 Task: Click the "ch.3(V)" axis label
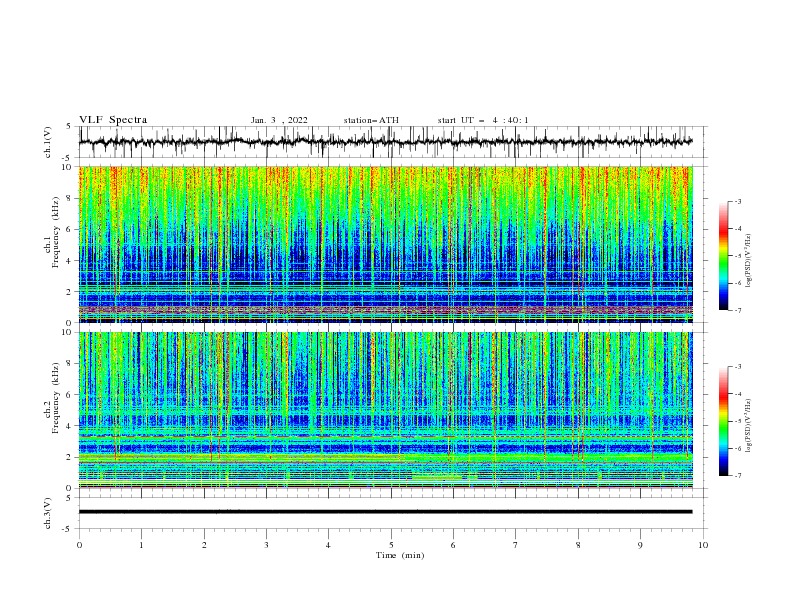click(48, 513)
